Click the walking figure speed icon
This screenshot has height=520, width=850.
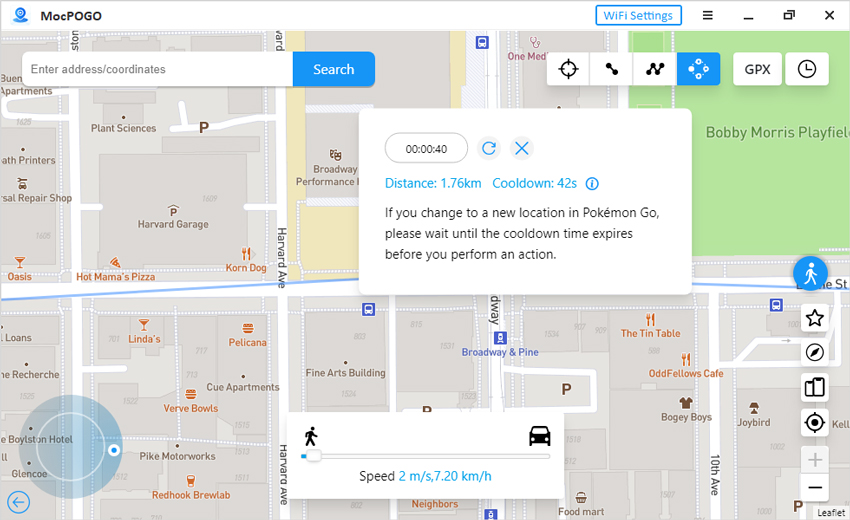tap(311, 436)
